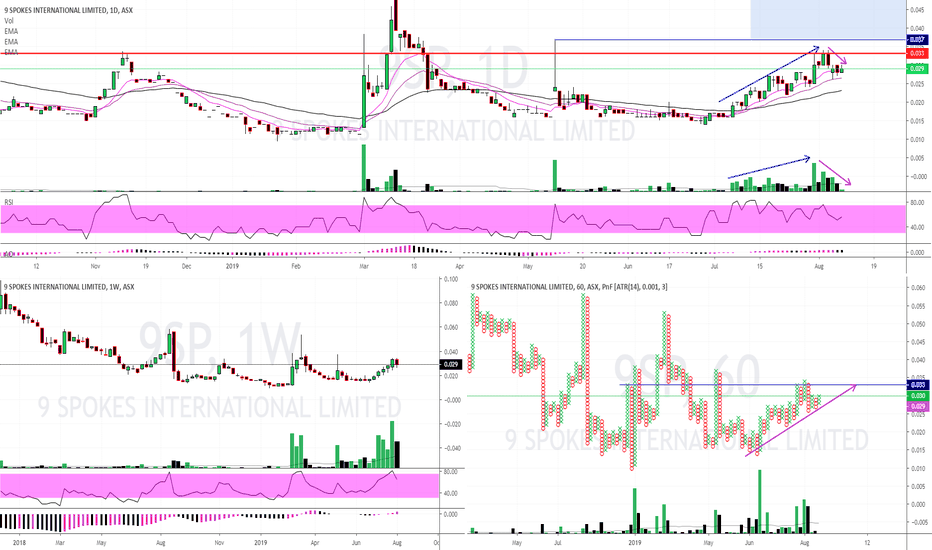Click the Nov label on the weekly time axis
This screenshot has height=550, width=932.
(x=219, y=543)
